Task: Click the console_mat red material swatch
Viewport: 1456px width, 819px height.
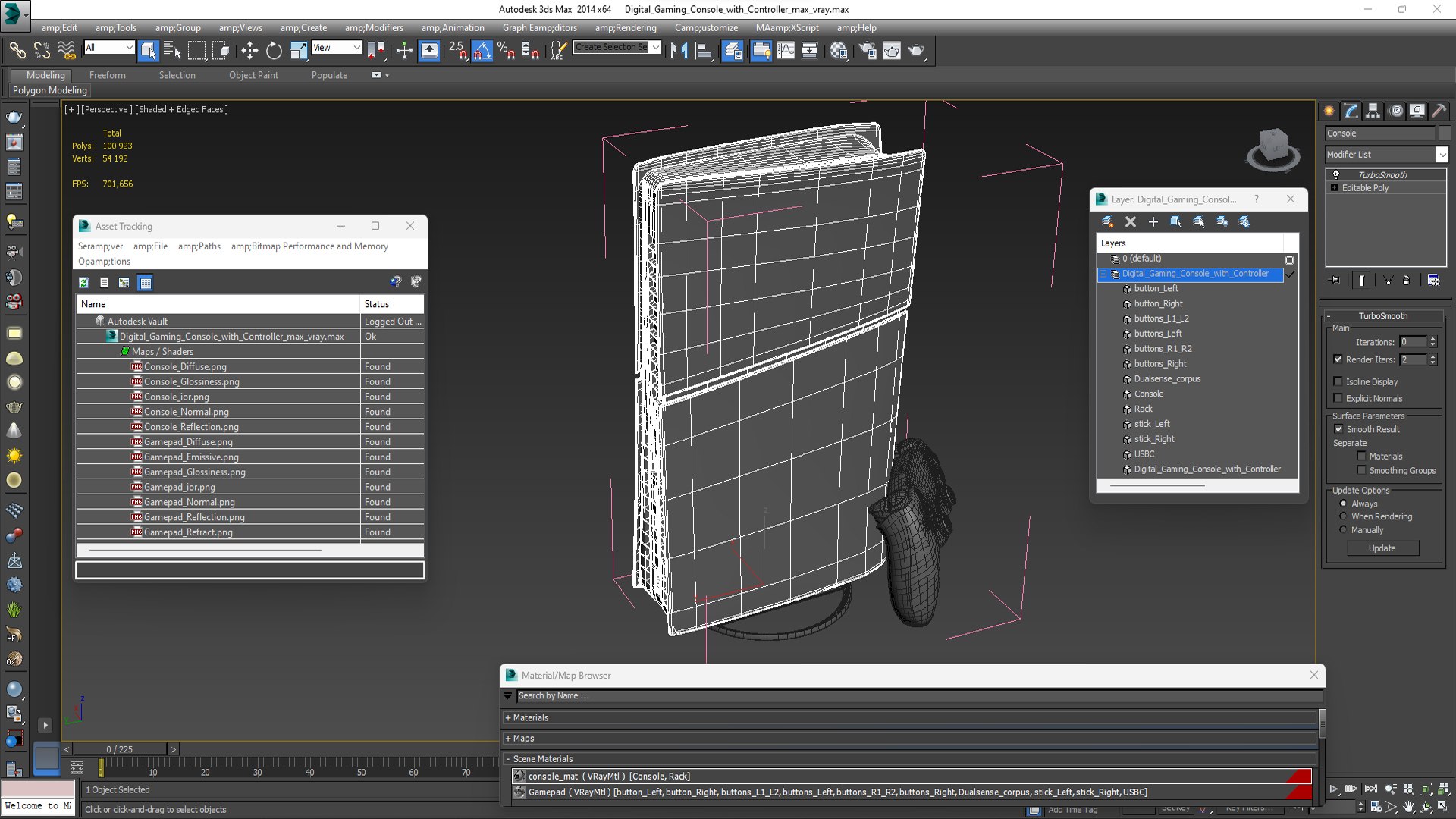Action: (x=1299, y=776)
